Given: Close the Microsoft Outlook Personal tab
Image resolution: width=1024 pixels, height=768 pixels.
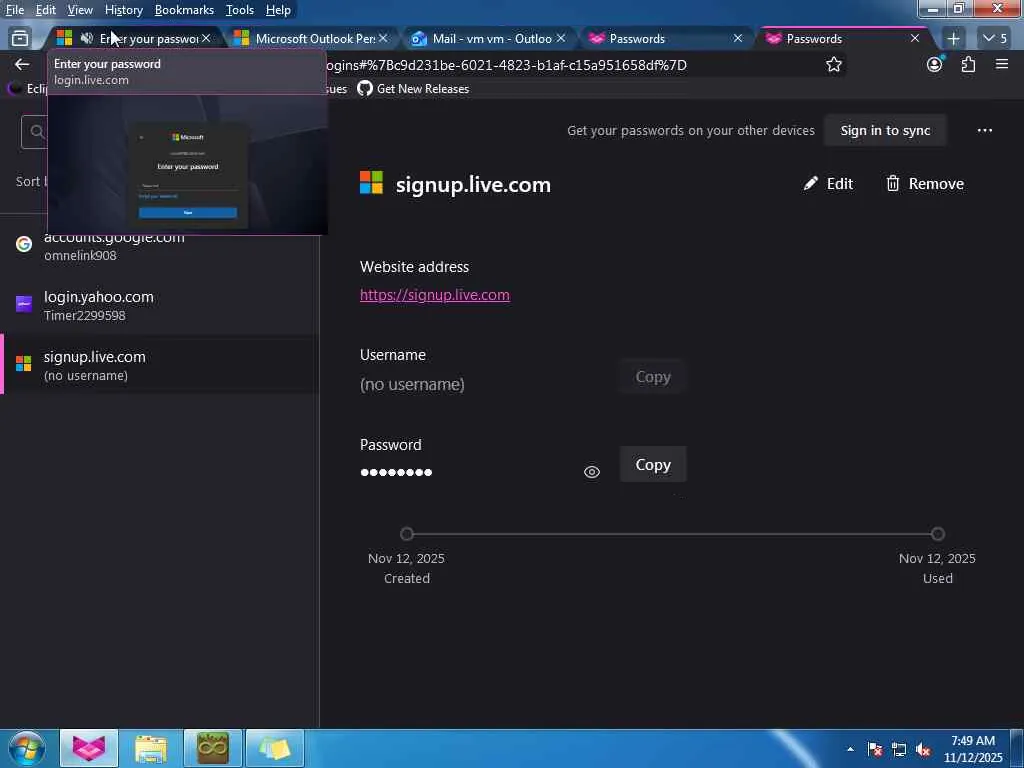Looking at the screenshot, I should click(383, 39).
